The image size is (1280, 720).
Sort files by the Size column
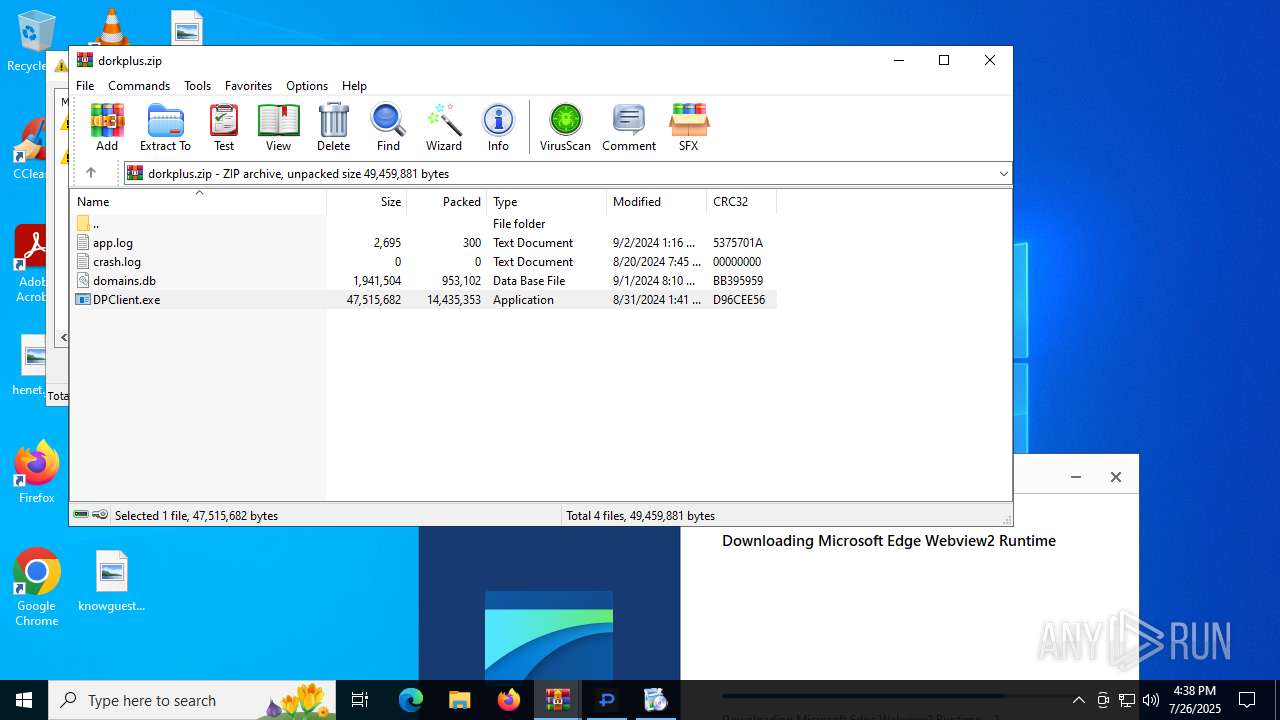[x=366, y=202]
